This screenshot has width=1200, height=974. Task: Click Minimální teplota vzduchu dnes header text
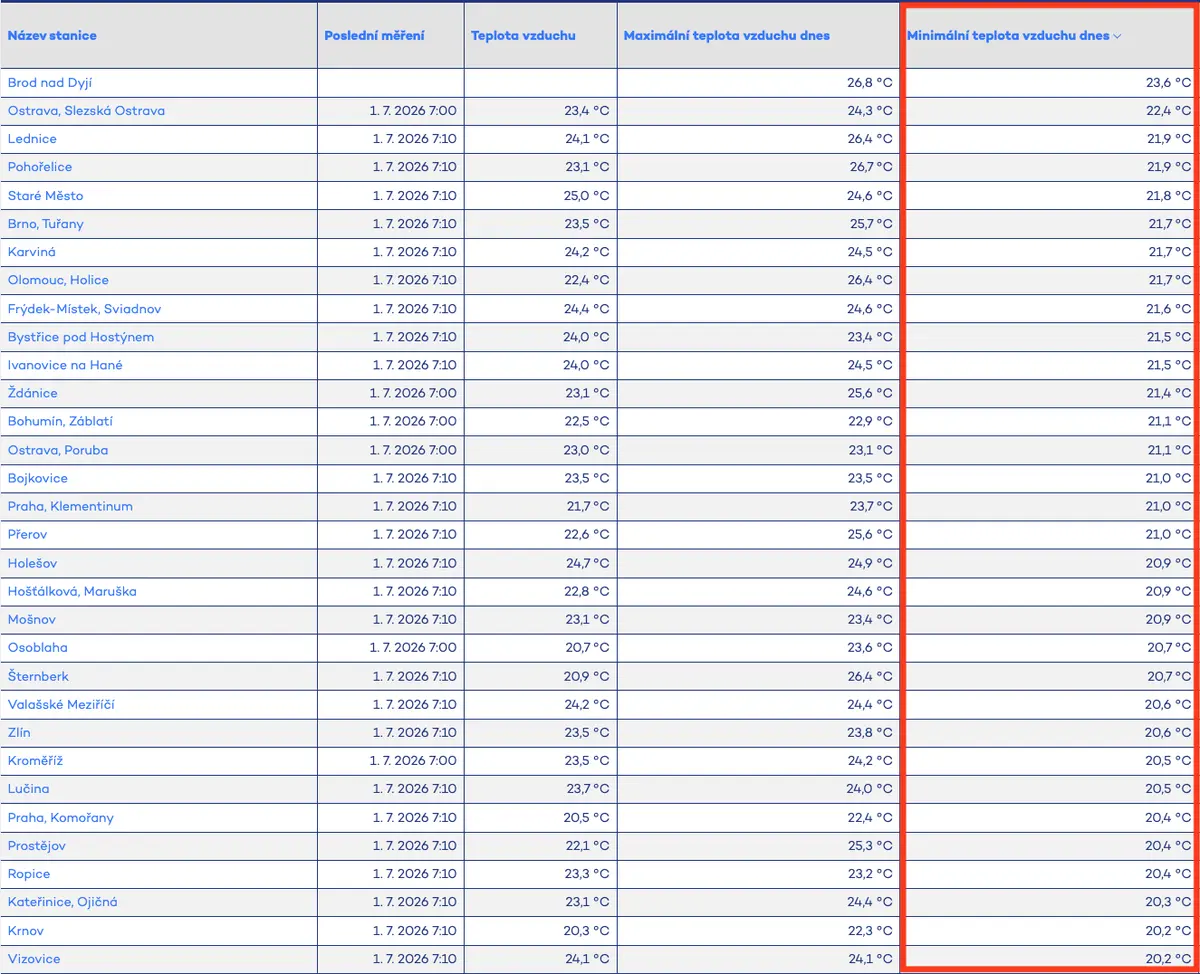click(1008, 36)
